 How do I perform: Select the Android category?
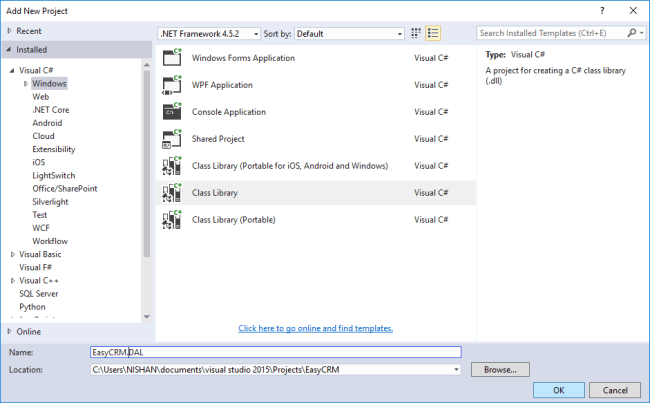pyautogui.click(x=47, y=123)
